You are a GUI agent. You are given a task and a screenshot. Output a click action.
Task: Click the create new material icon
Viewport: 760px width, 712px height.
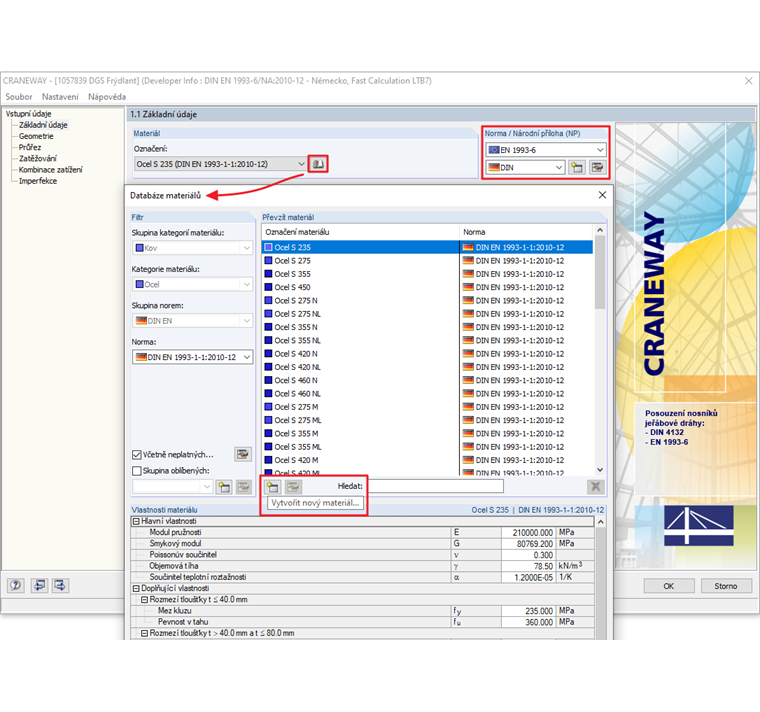click(x=273, y=487)
